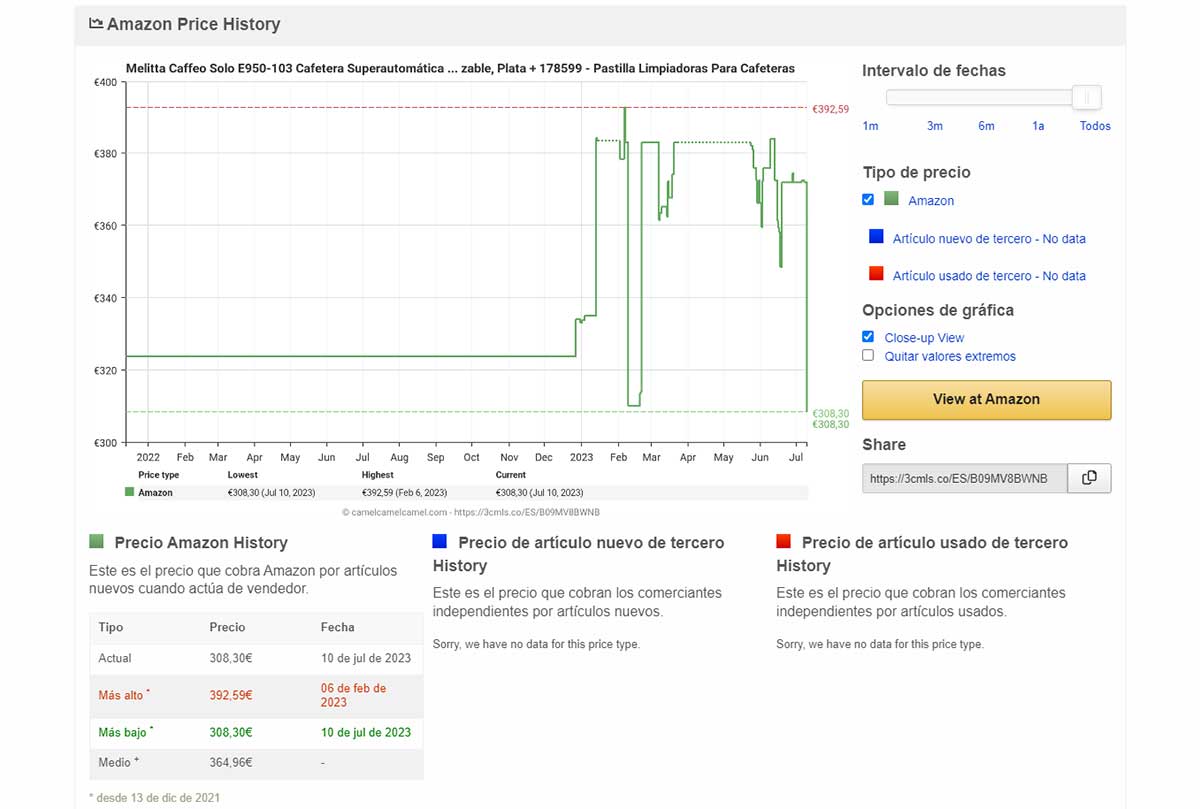Enable Quitar valores extremos
This screenshot has width=1200, height=809.
pos(868,354)
